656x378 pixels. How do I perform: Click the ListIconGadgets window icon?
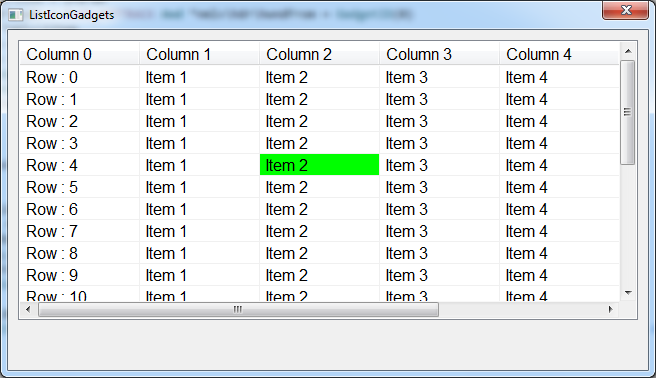click(15, 15)
